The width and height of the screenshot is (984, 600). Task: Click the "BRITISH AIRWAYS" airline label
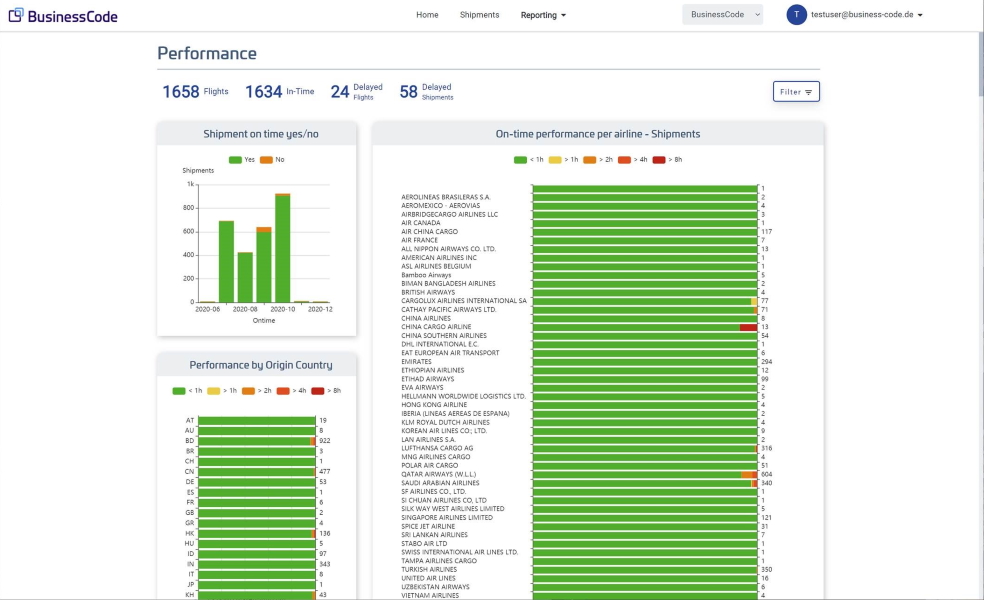click(x=428, y=292)
